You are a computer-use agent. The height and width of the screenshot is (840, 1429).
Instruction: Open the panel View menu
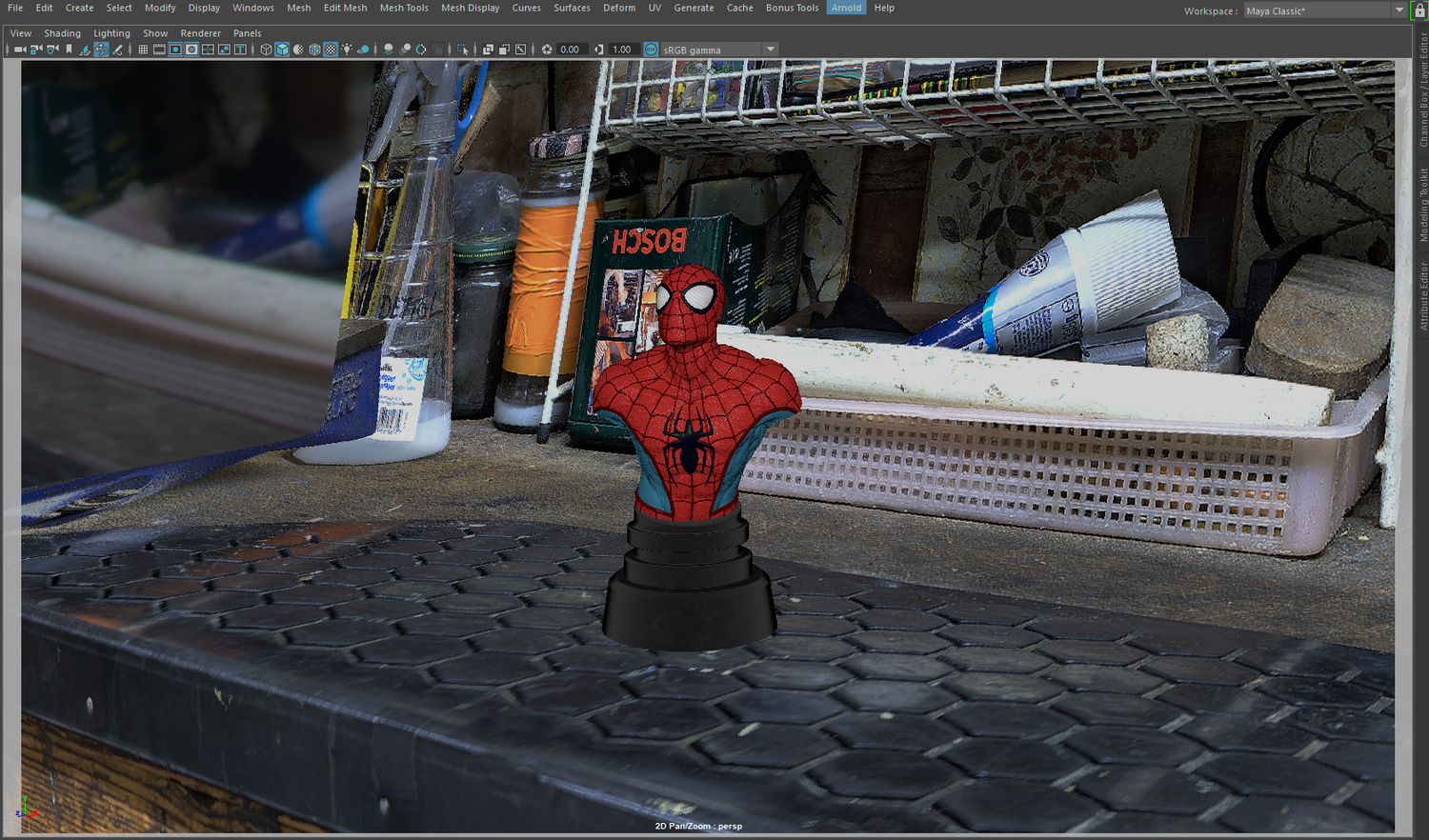coord(21,33)
